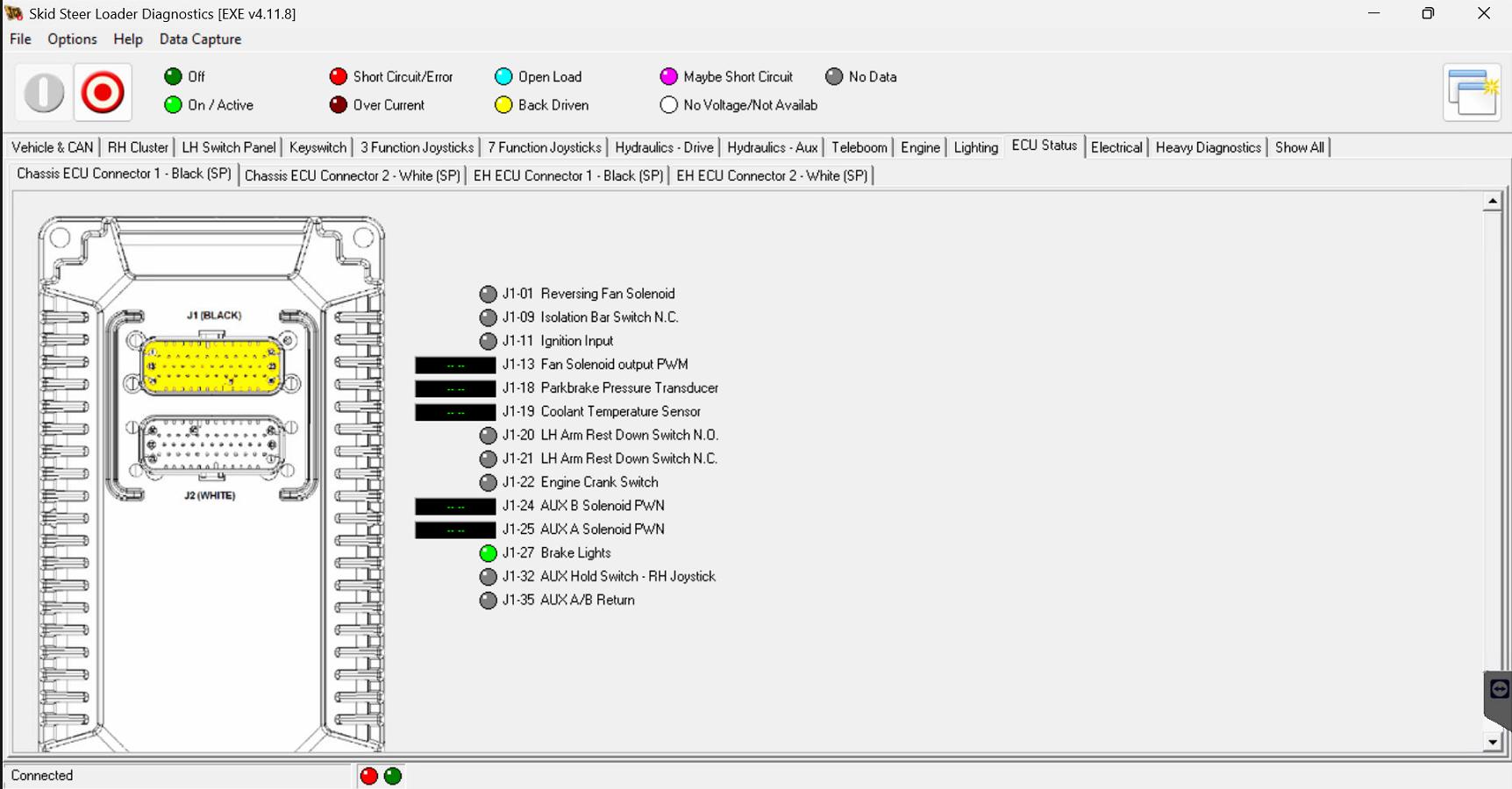Viewport: 1512px width, 789px height.
Task: Select EH ECU Connector 1 - Black subtab
Action: pyautogui.click(x=568, y=175)
